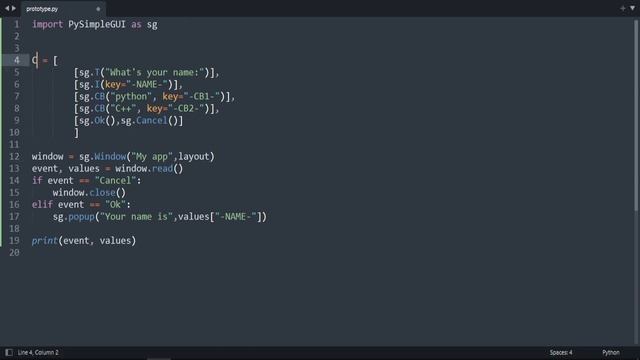Click 'Ok' in sg.Ok() call
Screen dimensions: 640x360
click(x=100, y=121)
